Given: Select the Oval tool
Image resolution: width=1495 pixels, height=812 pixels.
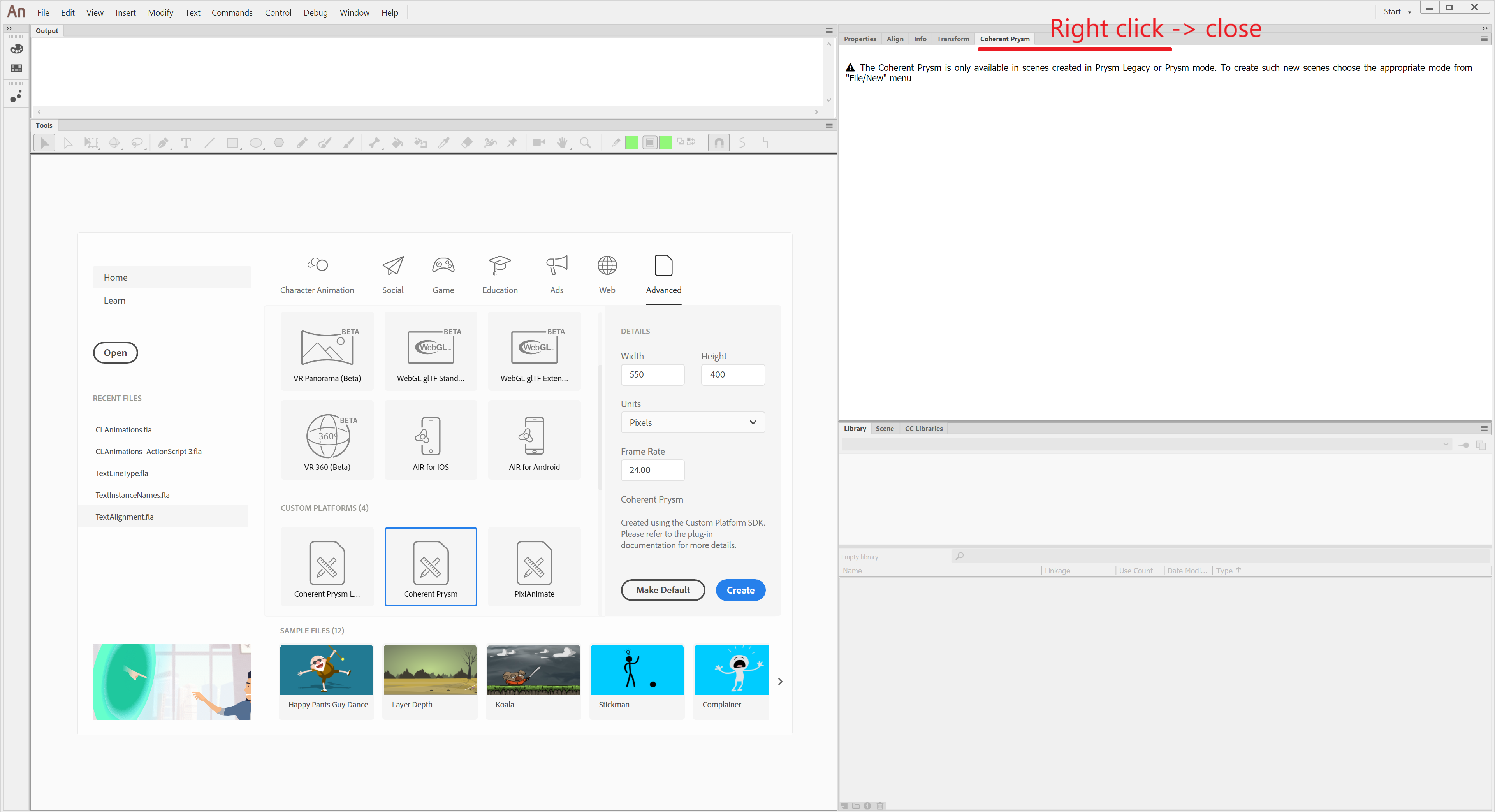Looking at the screenshot, I should pyautogui.click(x=256, y=143).
